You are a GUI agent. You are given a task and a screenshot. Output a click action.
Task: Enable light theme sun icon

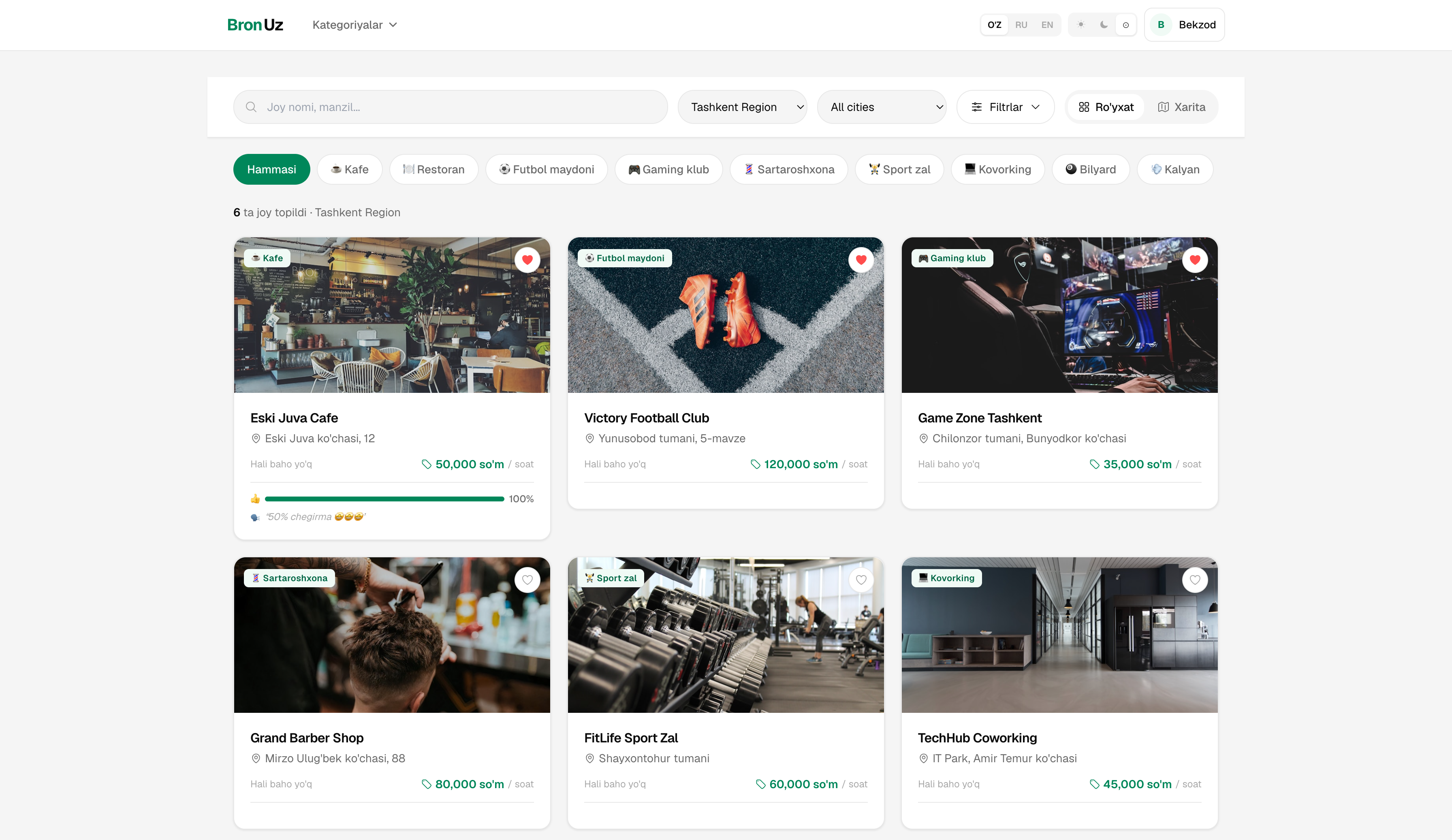click(x=1081, y=25)
